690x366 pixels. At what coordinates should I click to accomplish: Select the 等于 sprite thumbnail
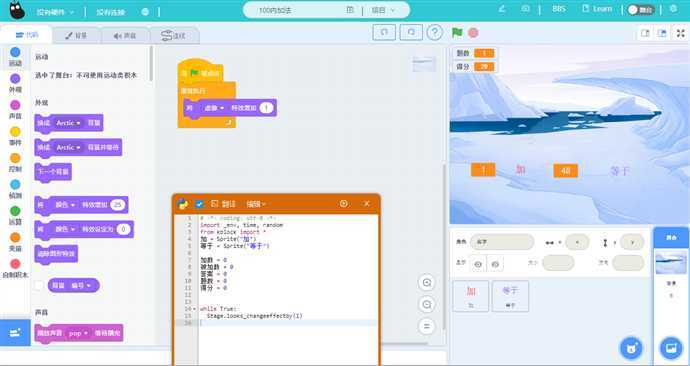click(x=510, y=296)
